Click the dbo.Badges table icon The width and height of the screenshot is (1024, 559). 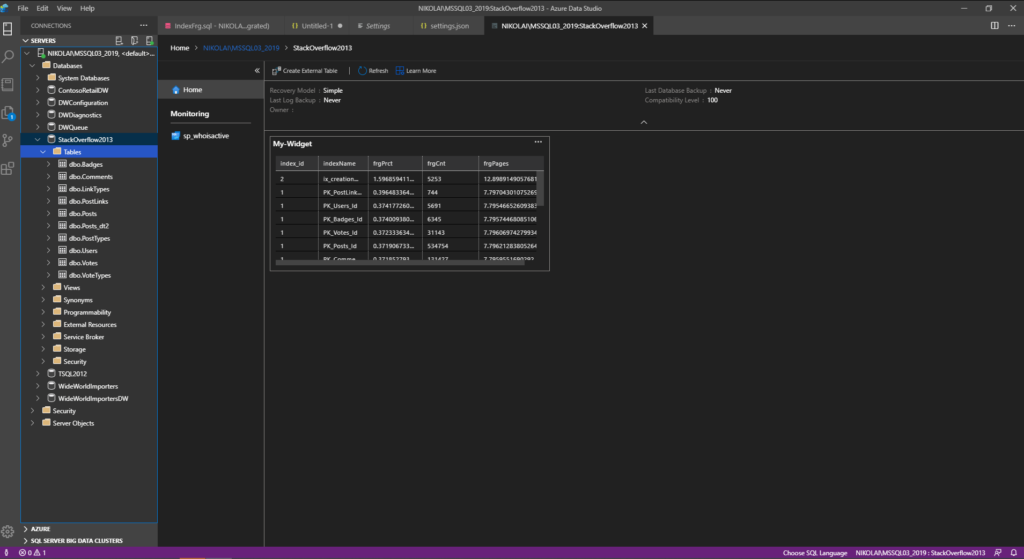click(63, 164)
